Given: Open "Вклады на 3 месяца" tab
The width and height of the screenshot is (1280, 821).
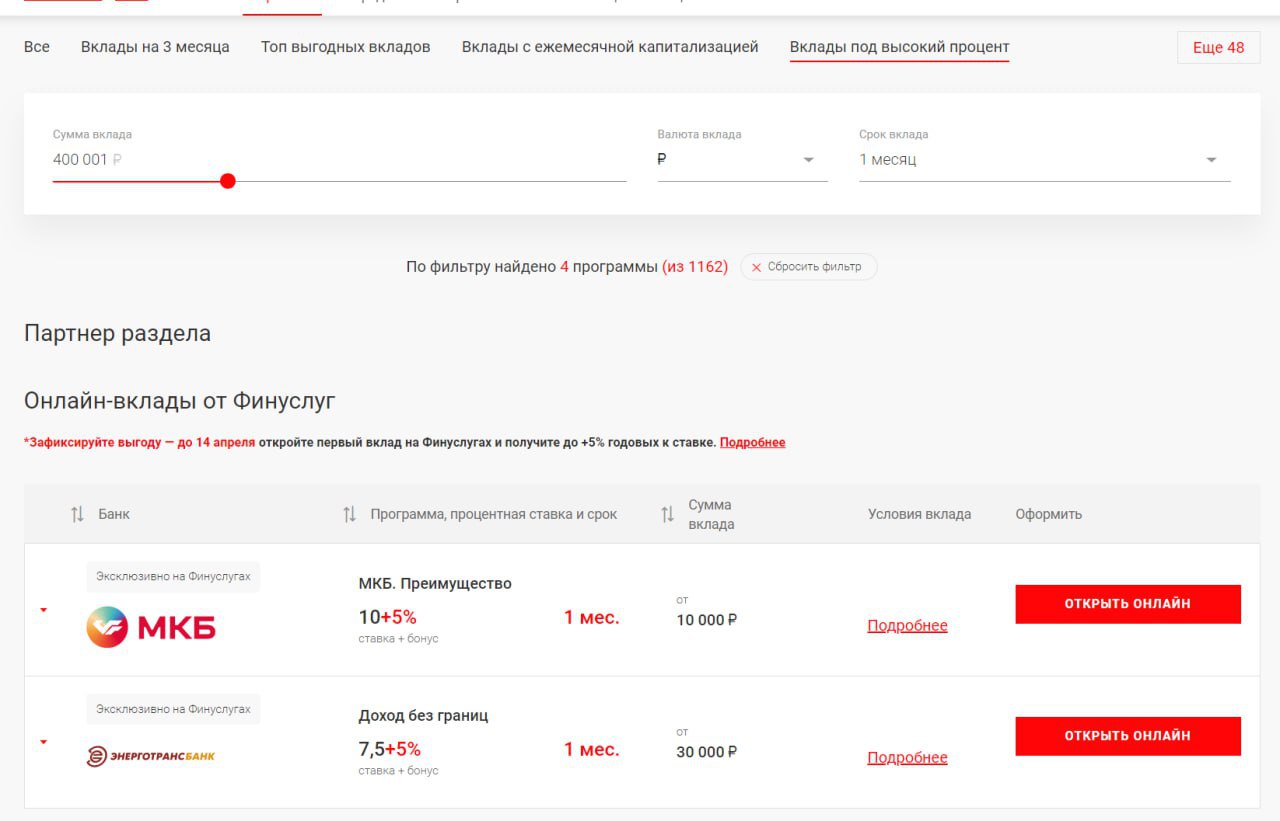Looking at the screenshot, I should [x=155, y=47].
